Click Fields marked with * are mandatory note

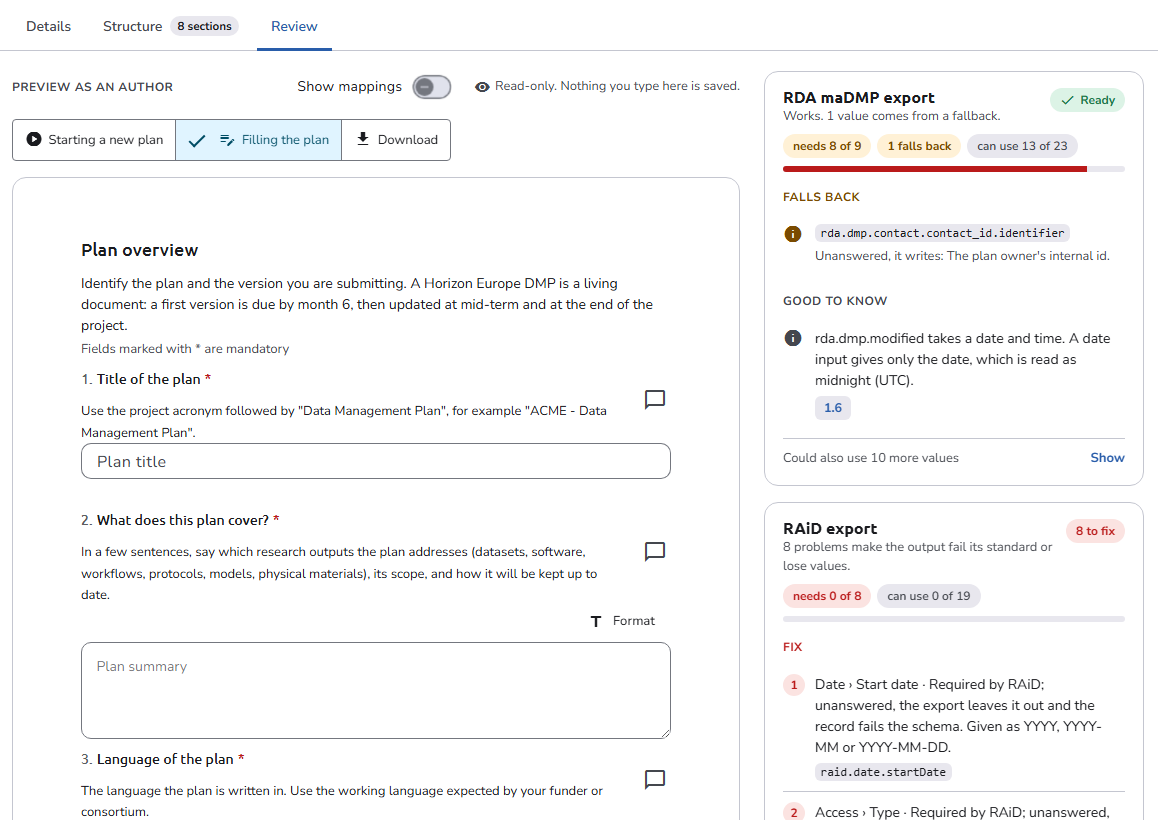pos(185,349)
